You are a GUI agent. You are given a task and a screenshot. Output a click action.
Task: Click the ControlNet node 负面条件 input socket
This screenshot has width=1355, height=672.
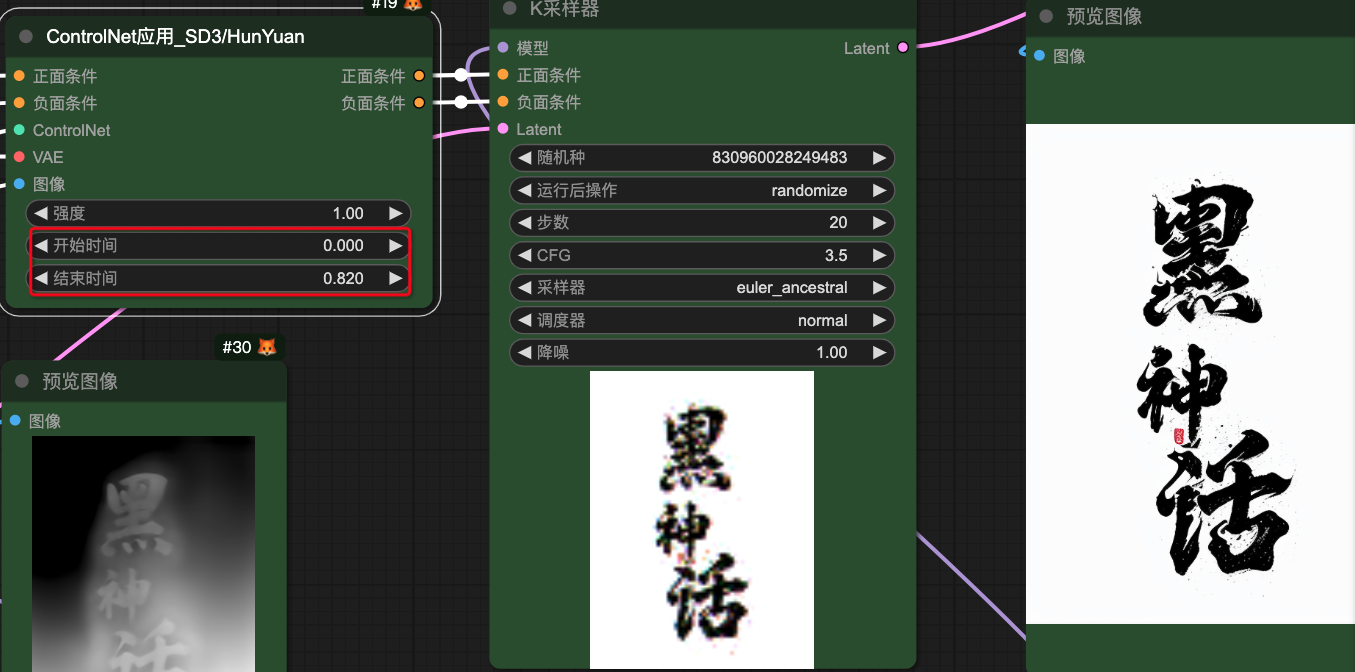tap(19, 103)
